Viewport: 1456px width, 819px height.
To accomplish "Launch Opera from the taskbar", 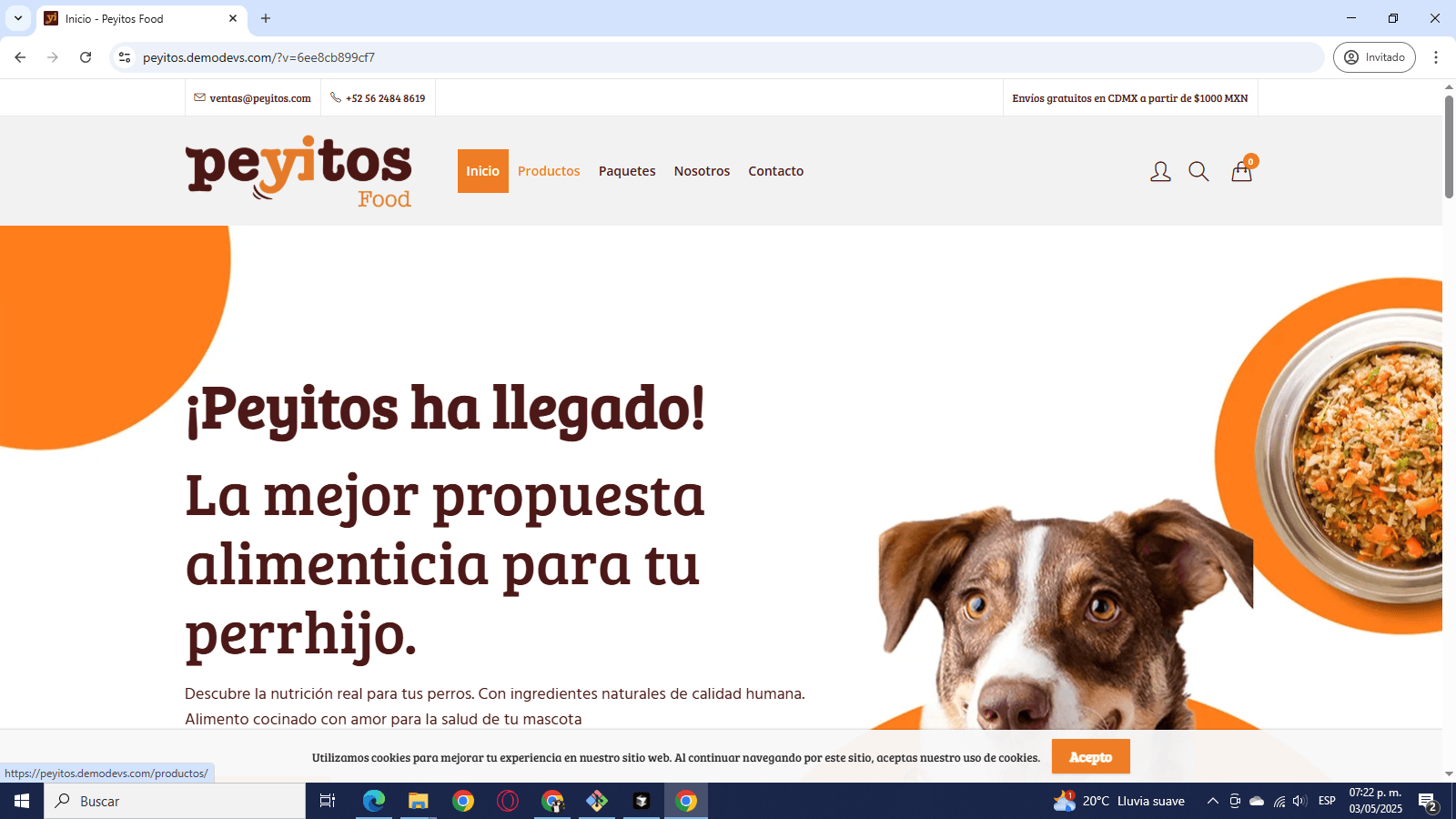I will pyautogui.click(x=507, y=801).
